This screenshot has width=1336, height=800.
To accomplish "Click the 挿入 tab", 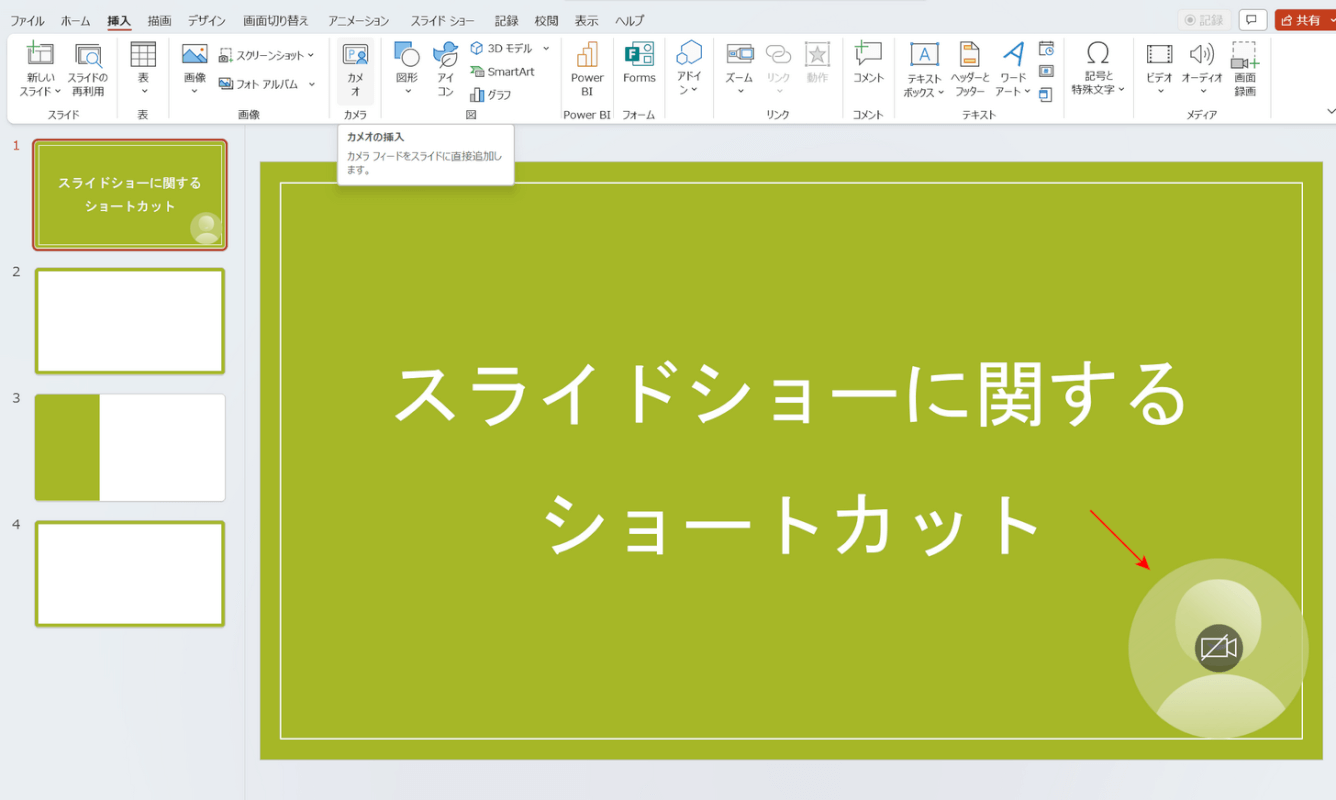I will (119, 21).
